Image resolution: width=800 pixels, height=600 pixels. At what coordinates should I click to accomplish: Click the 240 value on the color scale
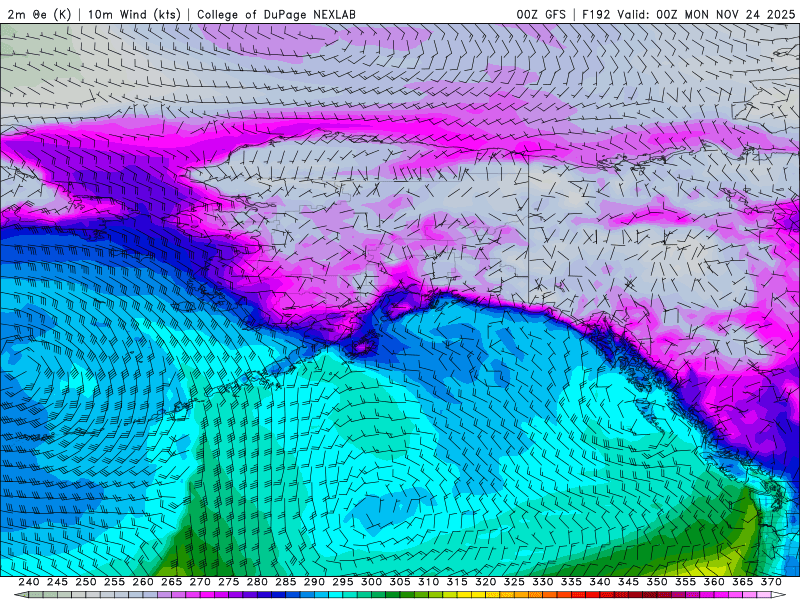click(29, 582)
